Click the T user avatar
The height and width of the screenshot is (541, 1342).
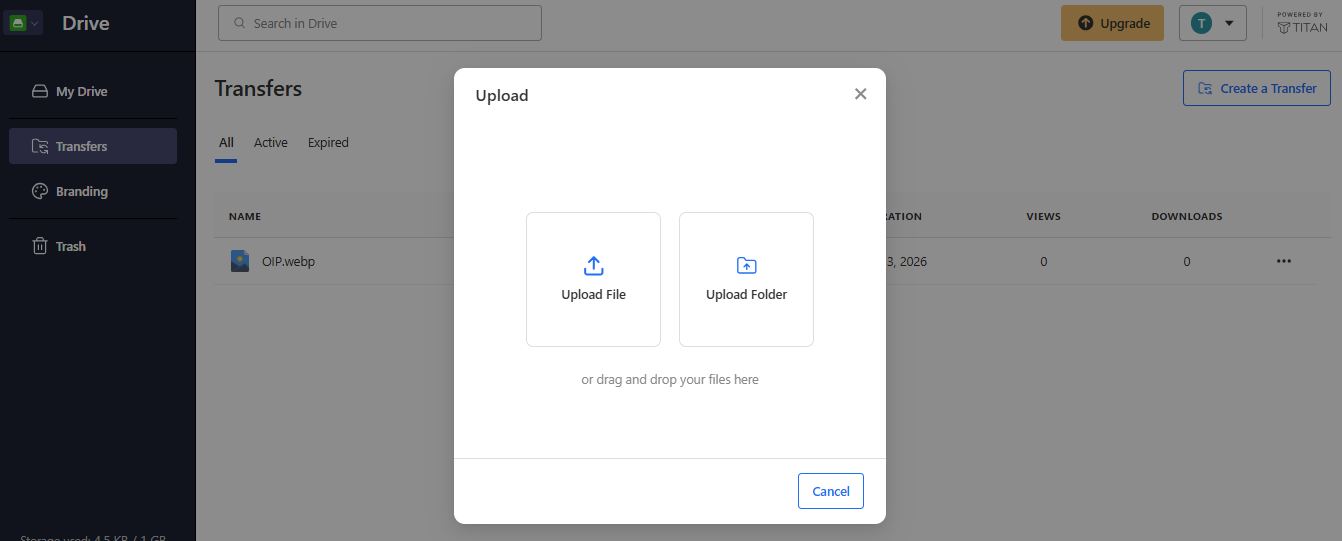(x=1201, y=23)
